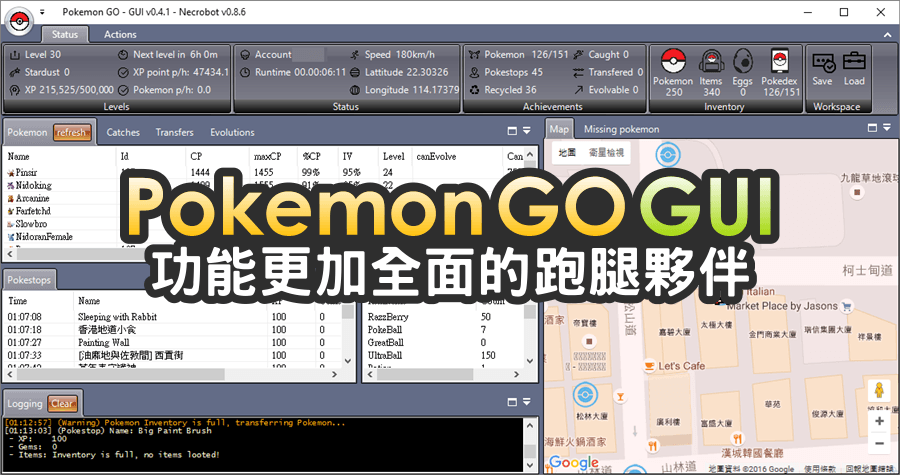Open the Missing pokemon tab
Image resolution: width=900 pixels, height=475 pixels.
click(622, 129)
